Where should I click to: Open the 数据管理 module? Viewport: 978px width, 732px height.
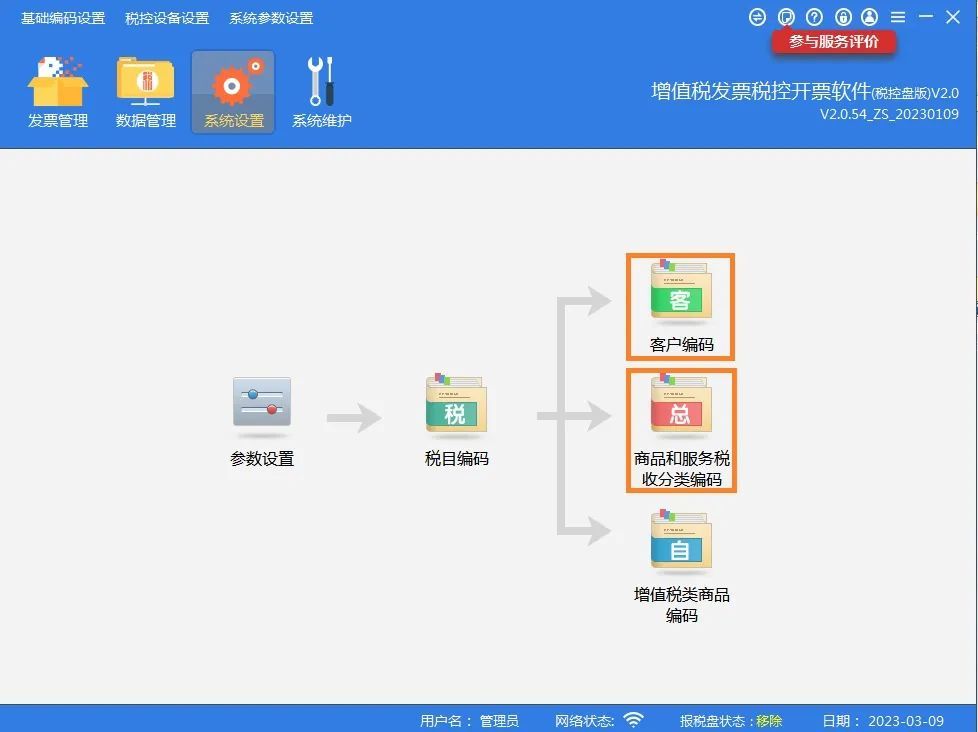point(145,92)
